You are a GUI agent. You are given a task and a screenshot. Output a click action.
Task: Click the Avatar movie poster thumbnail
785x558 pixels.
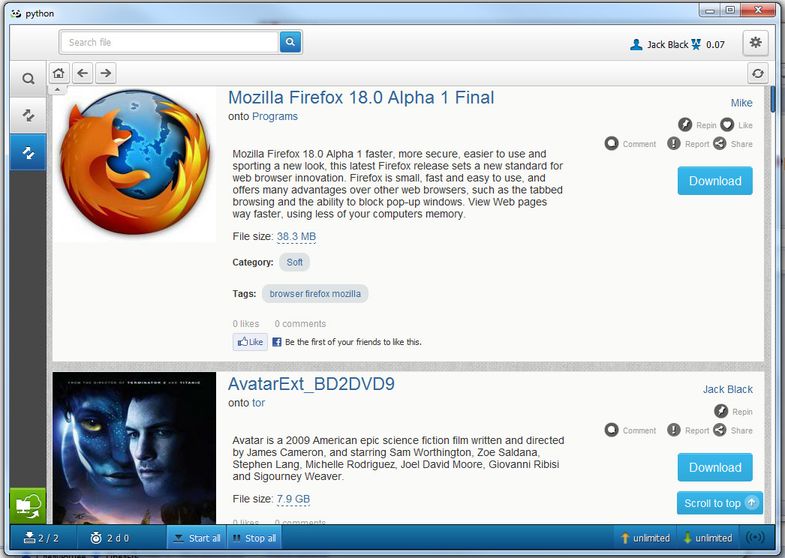coord(134,447)
